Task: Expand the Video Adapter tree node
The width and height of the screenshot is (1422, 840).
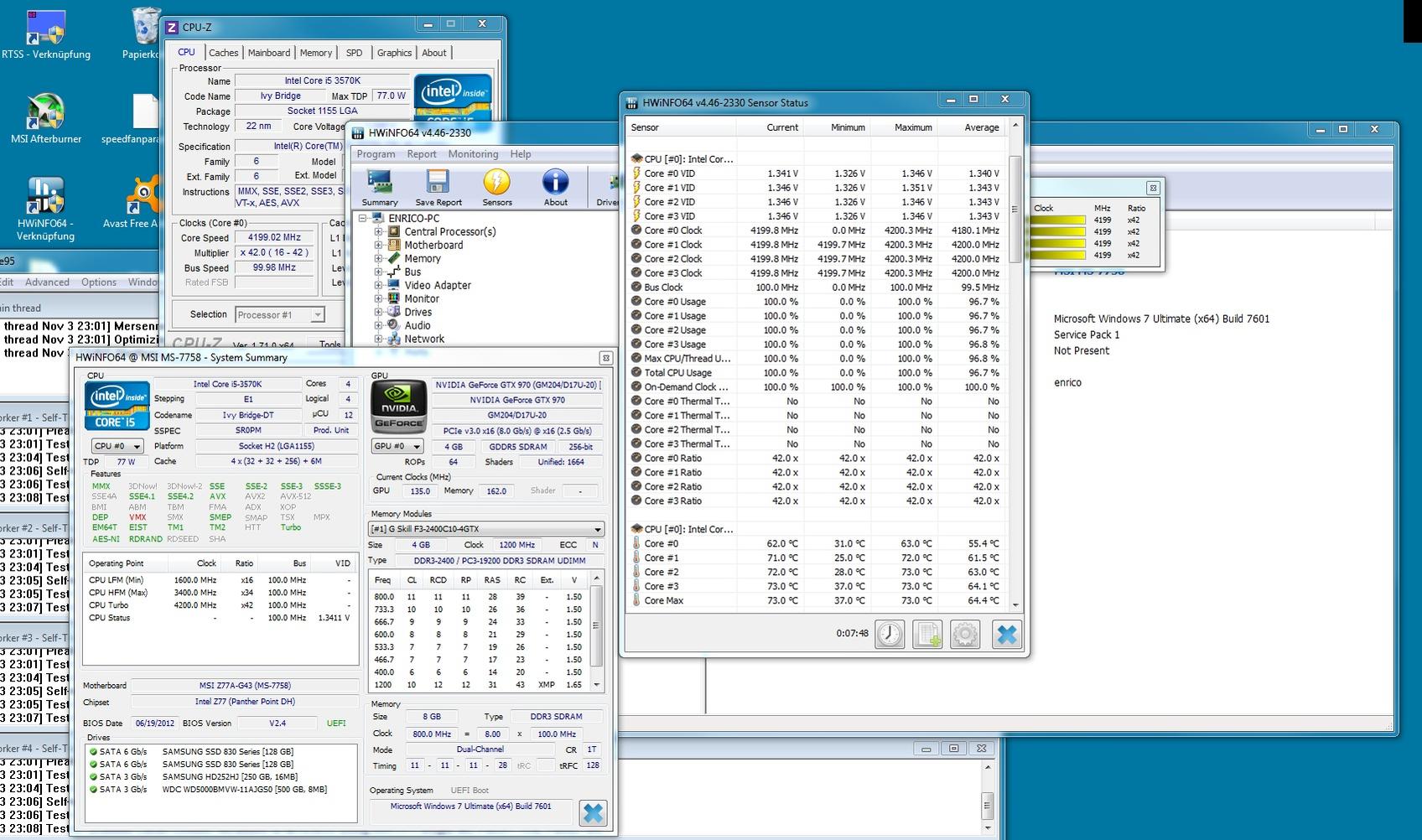Action: 378,286
